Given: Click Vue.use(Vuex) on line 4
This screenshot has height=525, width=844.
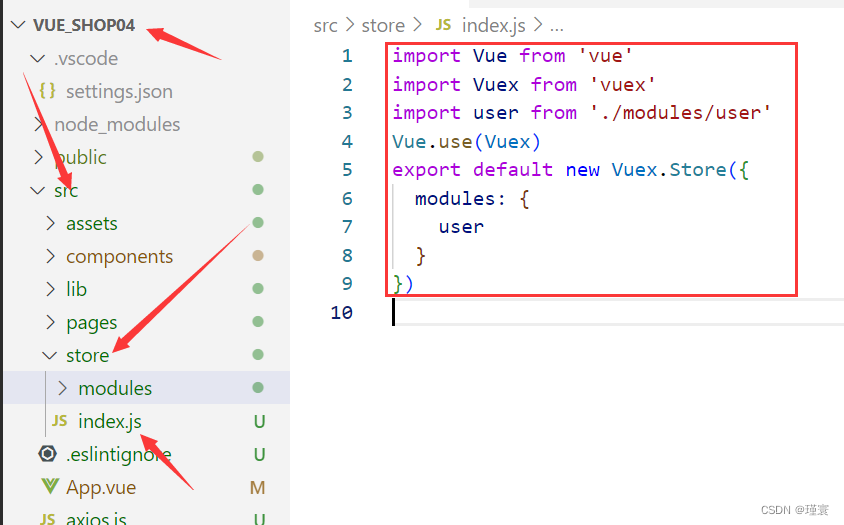Looking at the screenshot, I should 466,142.
